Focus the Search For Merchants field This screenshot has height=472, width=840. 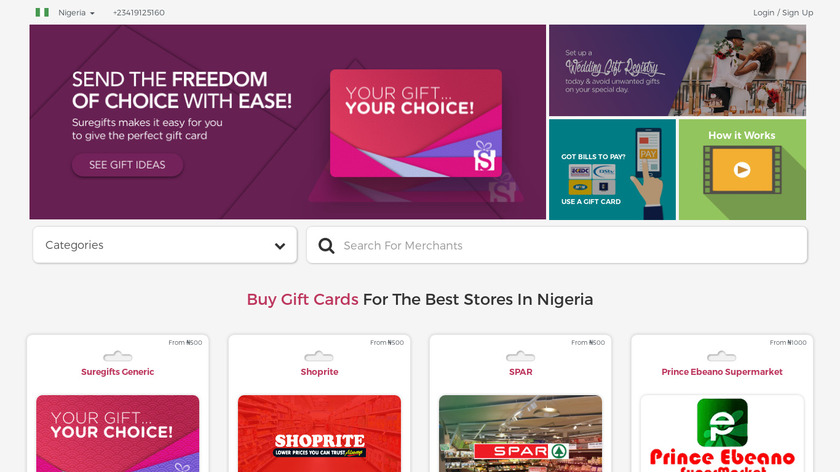[x=557, y=245]
